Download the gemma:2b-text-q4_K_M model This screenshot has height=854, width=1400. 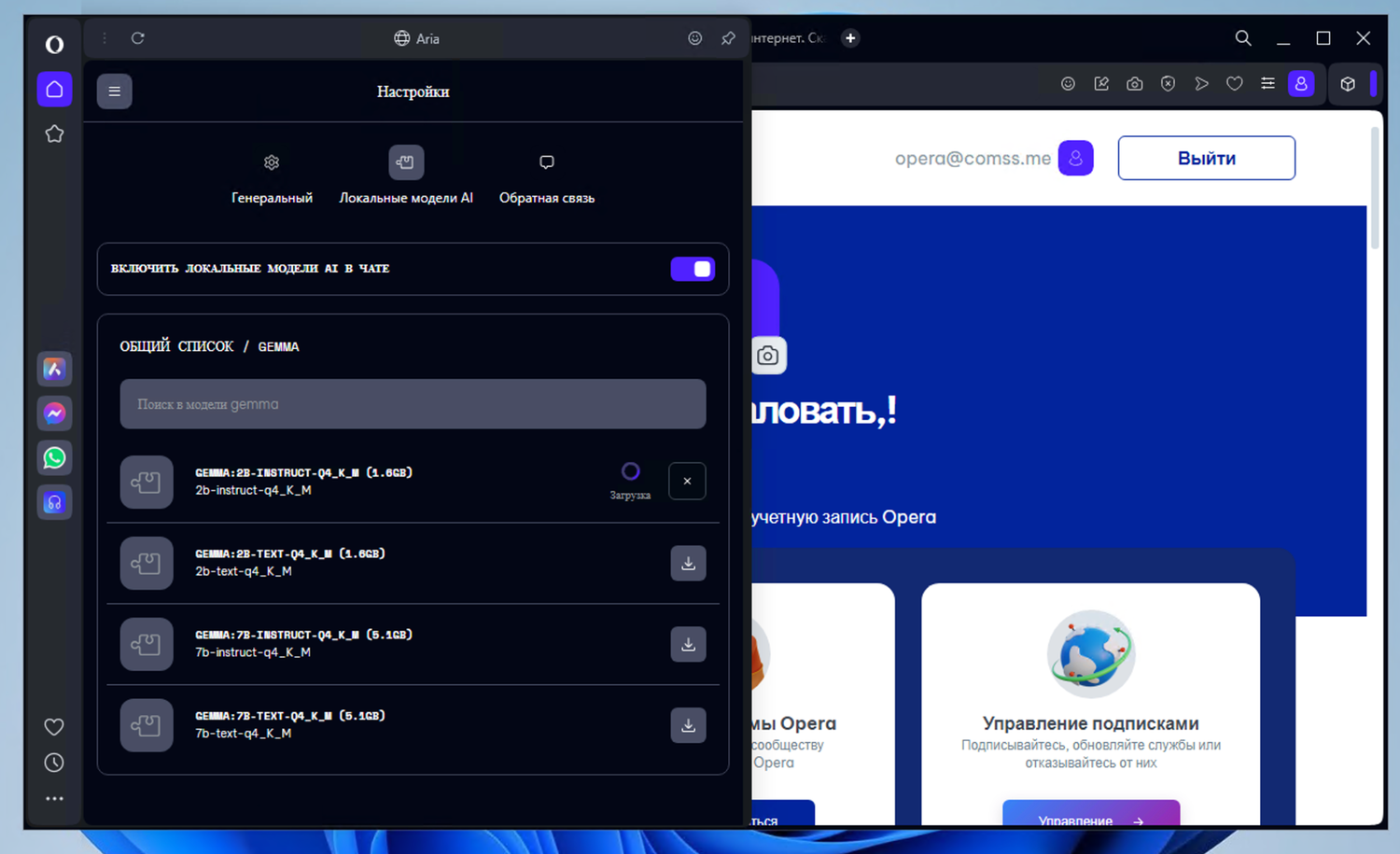(688, 563)
